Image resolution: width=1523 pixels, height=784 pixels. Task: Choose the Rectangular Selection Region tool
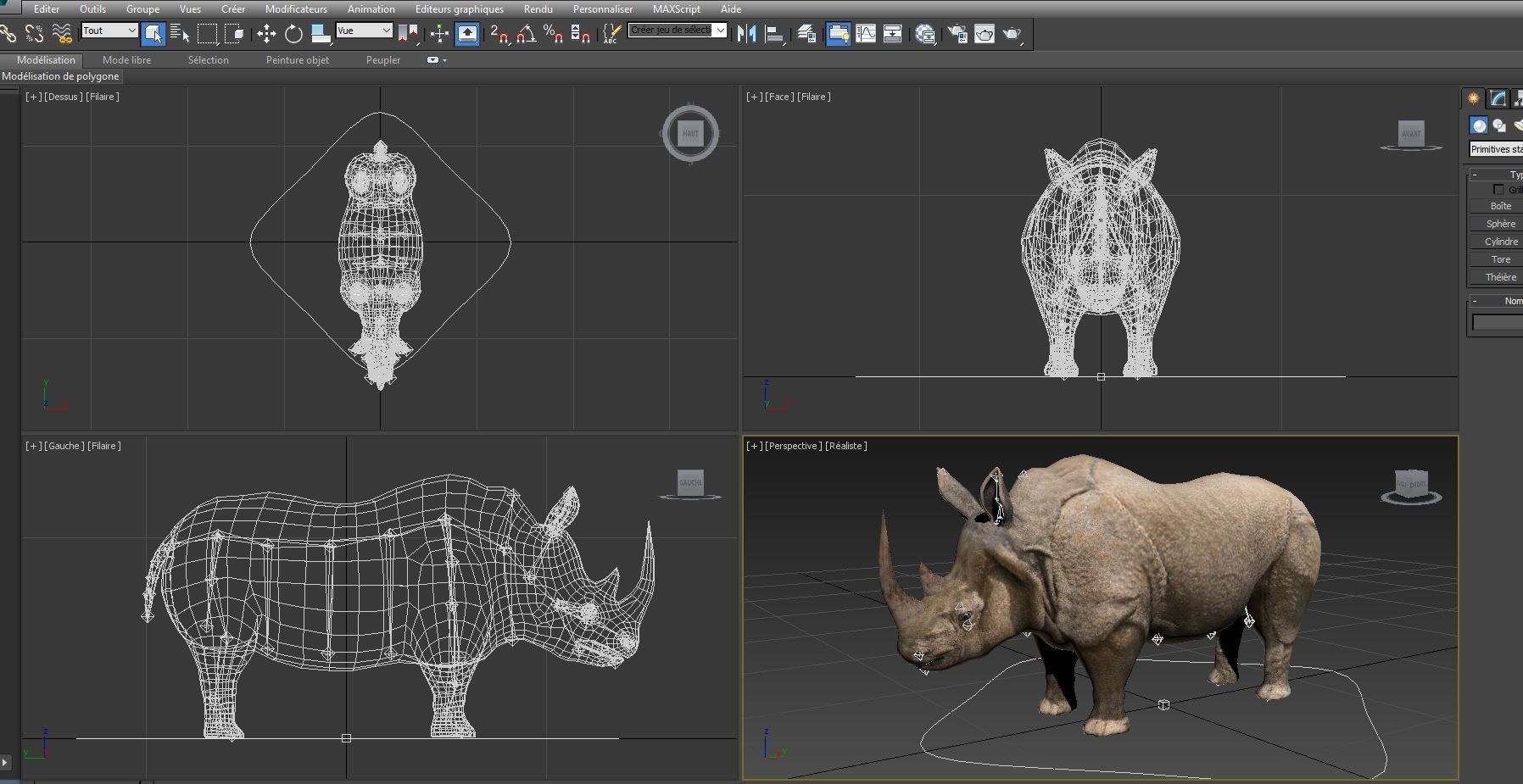tap(207, 34)
